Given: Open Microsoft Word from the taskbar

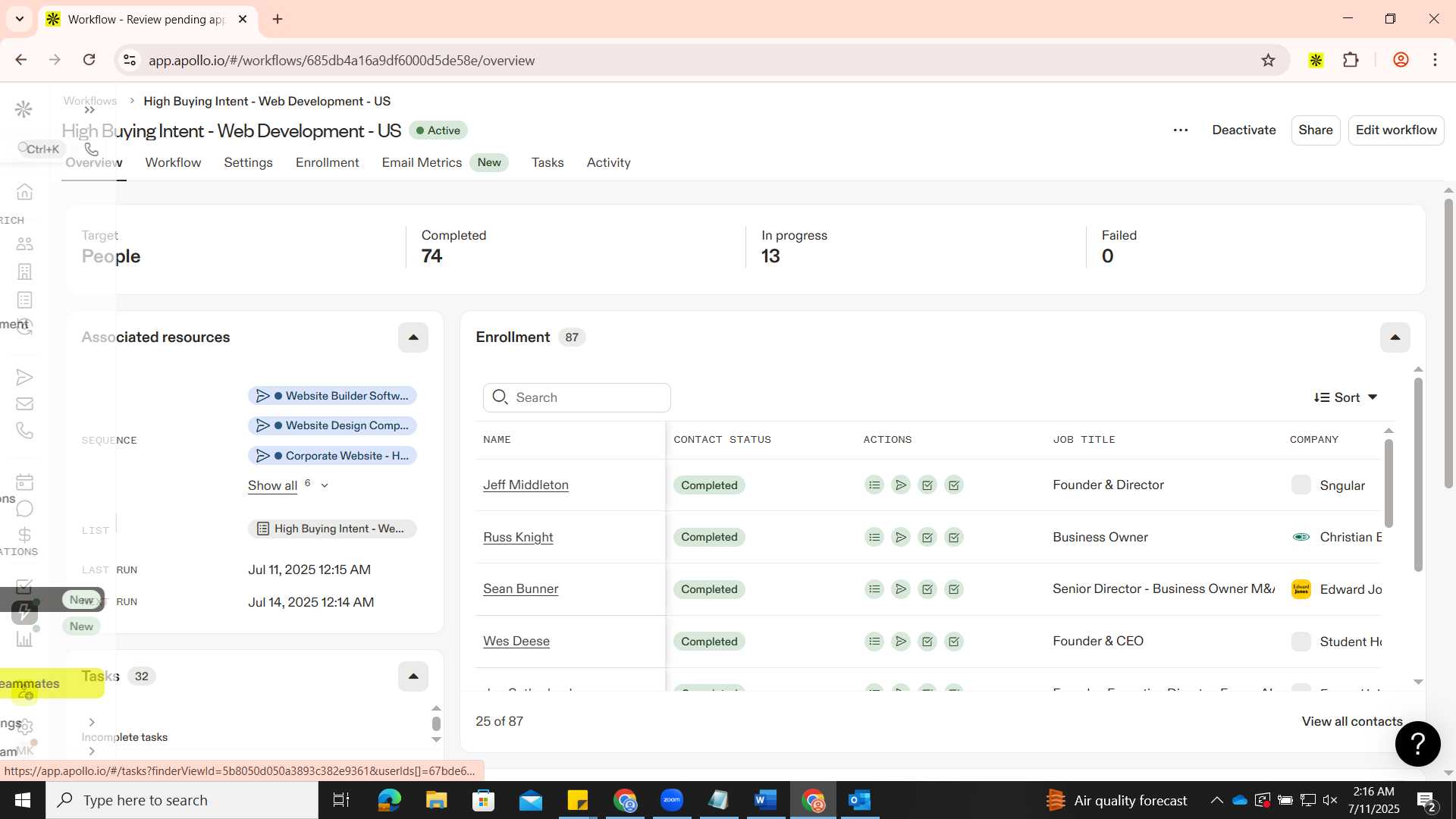Looking at the screenshot, I should coord(765,800).
